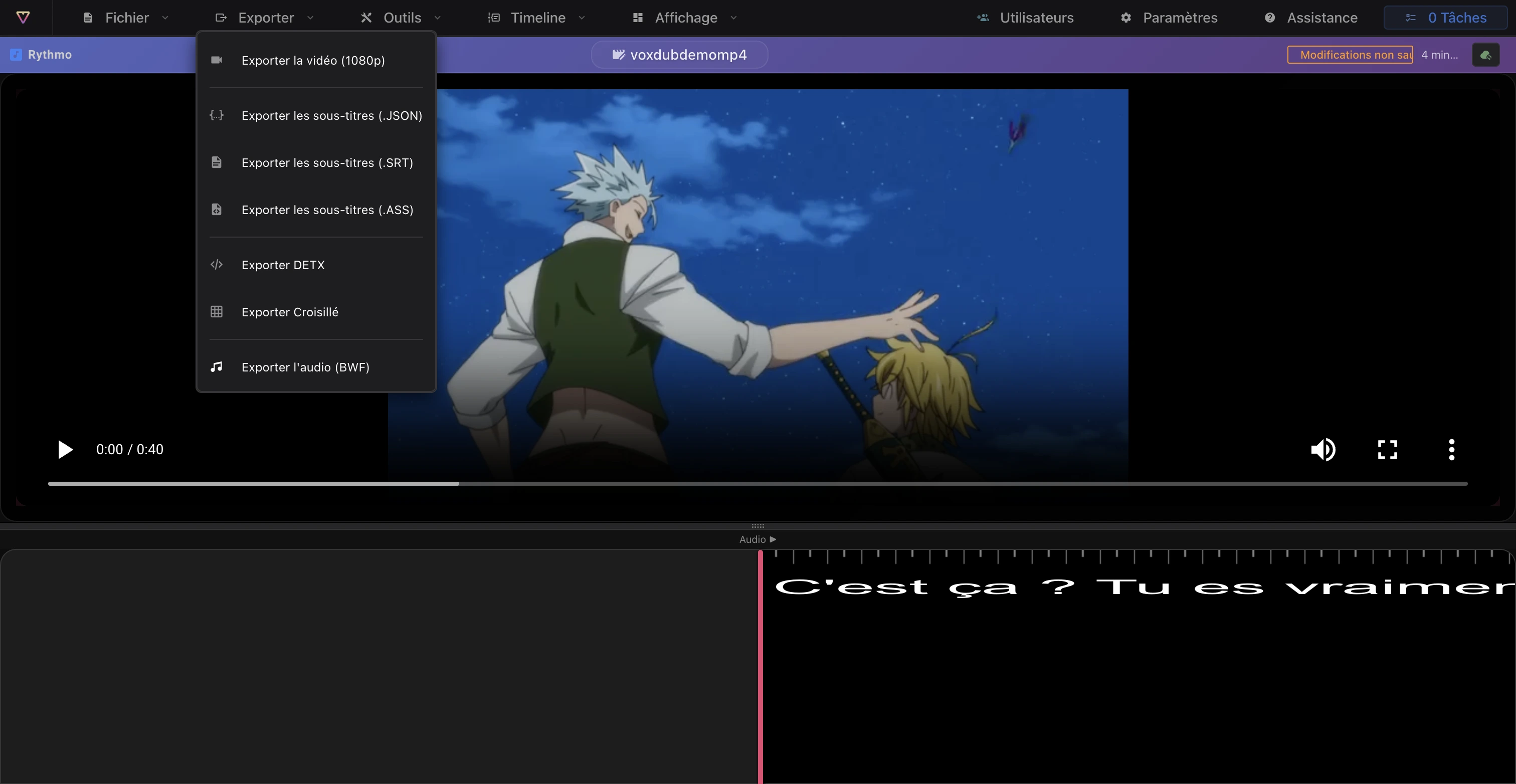This screenshot has height=784, width=1516.
Task: Expand the Audio section
Action: 758,539
